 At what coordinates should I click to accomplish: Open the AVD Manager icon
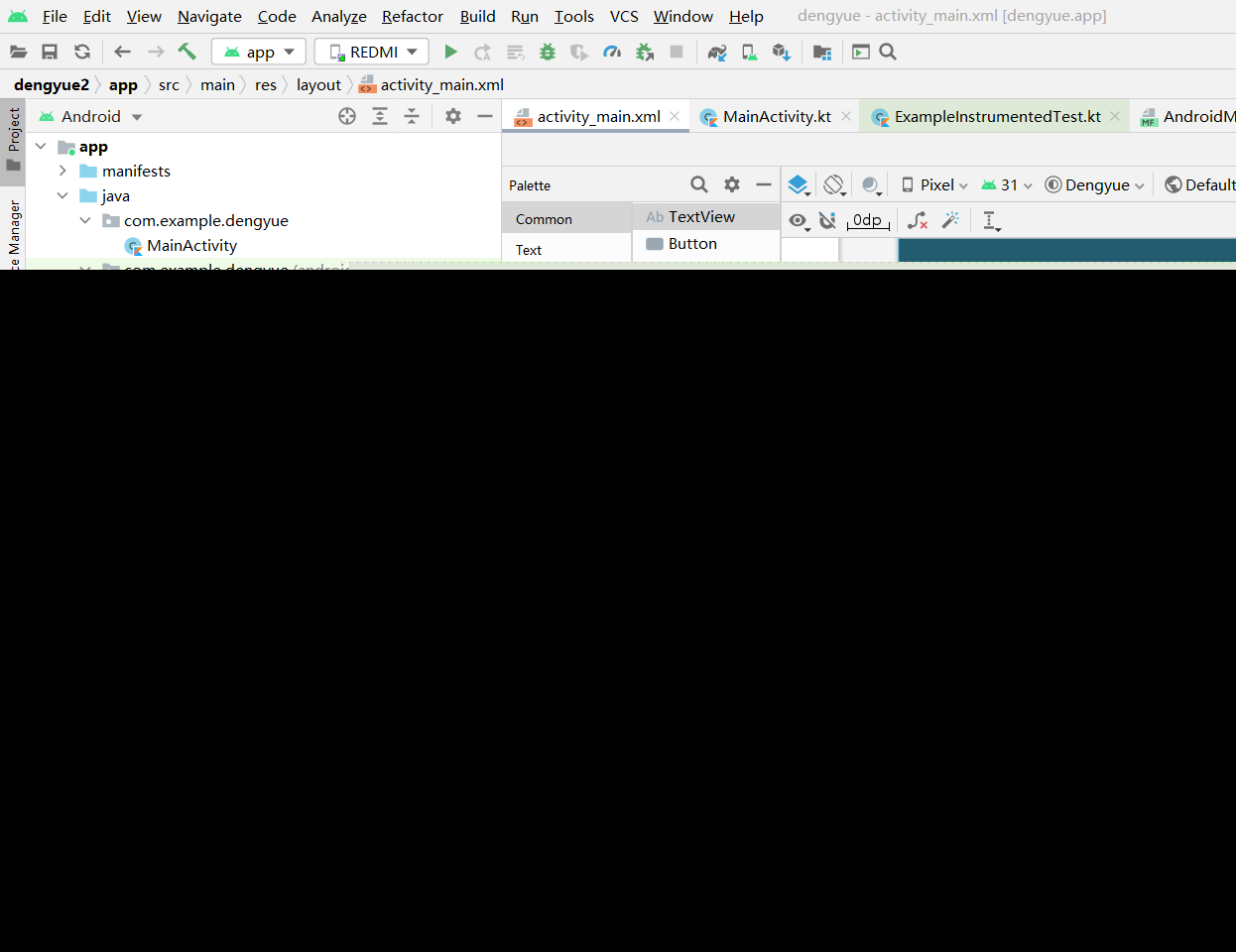tap(750, 52)
